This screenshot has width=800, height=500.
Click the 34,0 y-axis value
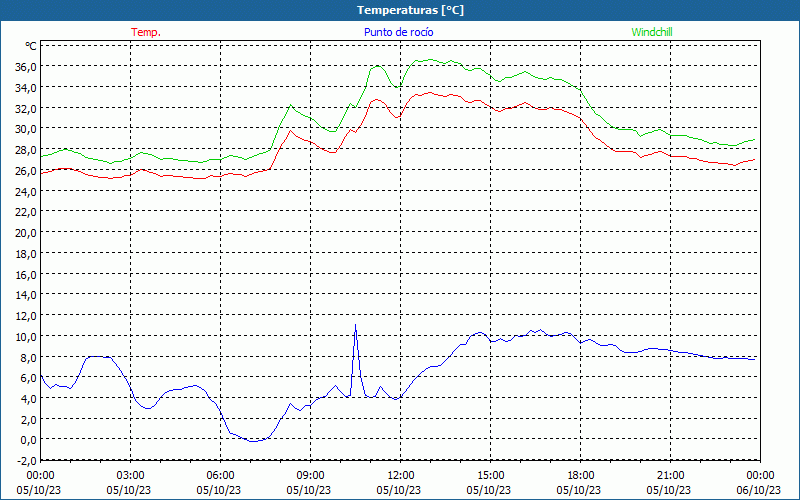coord(26,88)
